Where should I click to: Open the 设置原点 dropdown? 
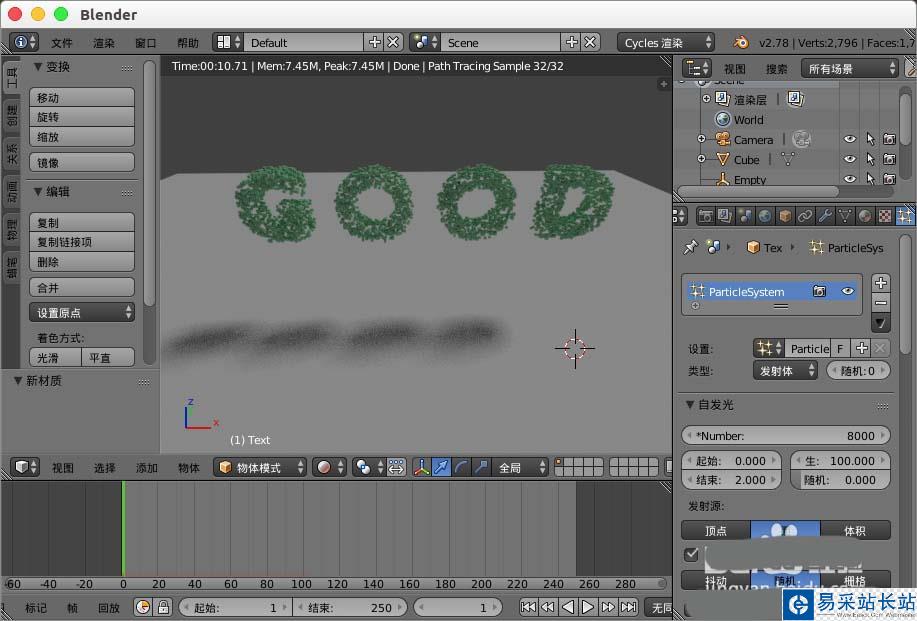tap(82, 312)
